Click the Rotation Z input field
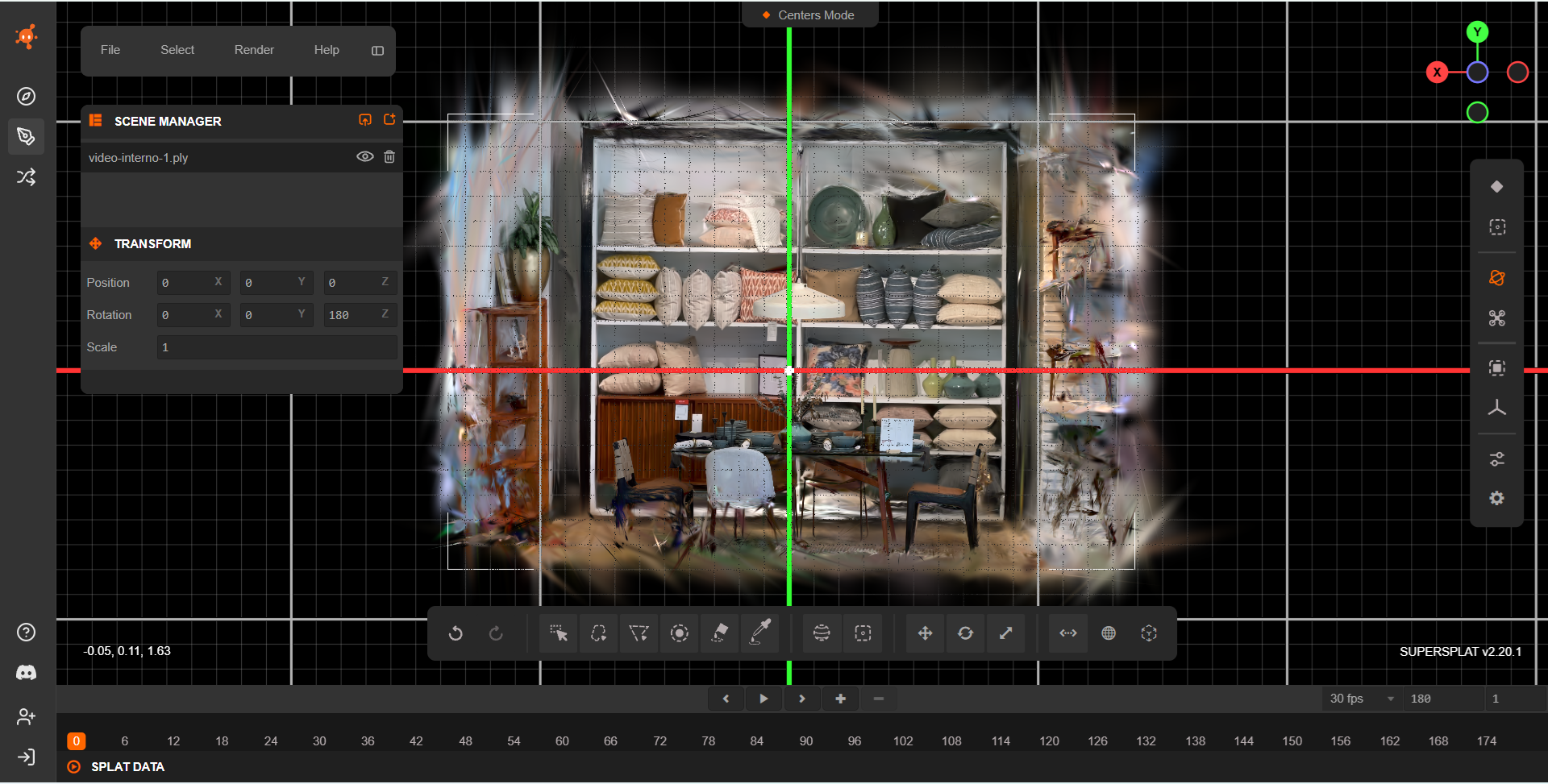This screenshot has height=784, width=1548. (360, 315)
